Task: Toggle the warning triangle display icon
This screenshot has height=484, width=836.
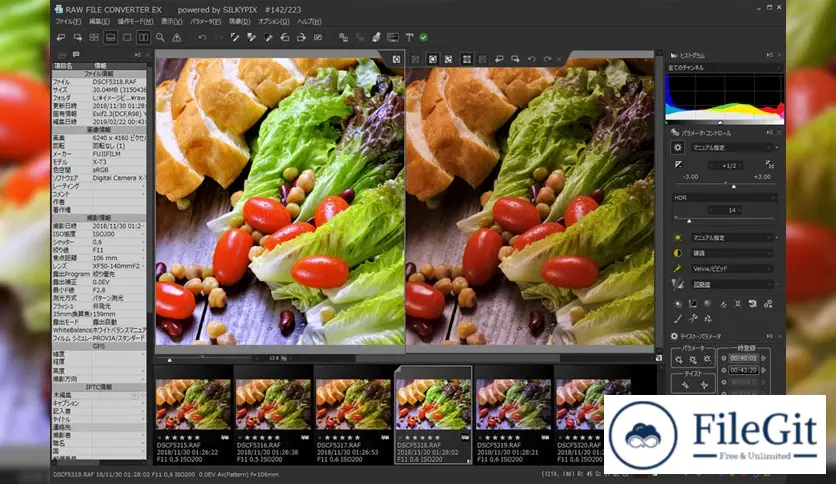Action: click(x=176, y=37)
